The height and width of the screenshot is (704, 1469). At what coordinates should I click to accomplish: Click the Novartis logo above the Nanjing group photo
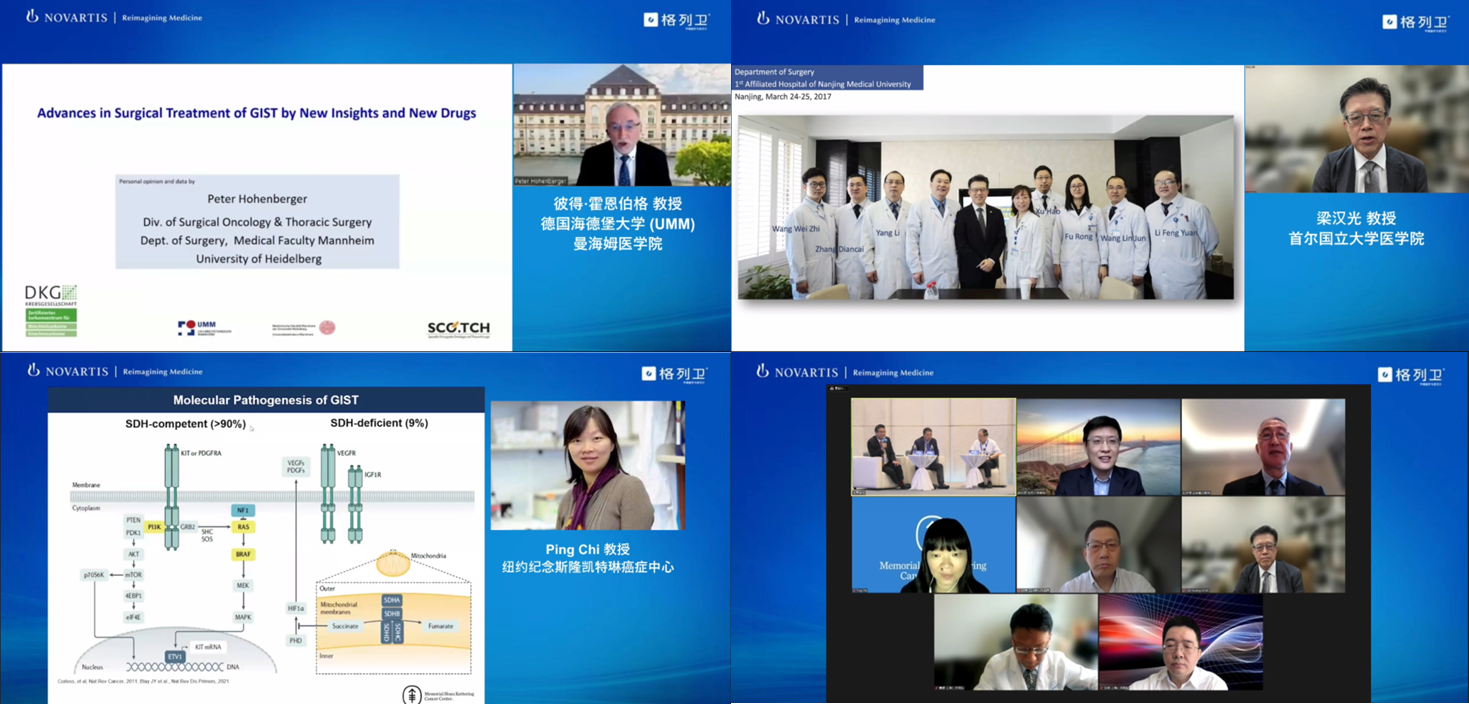pos(846,18)
